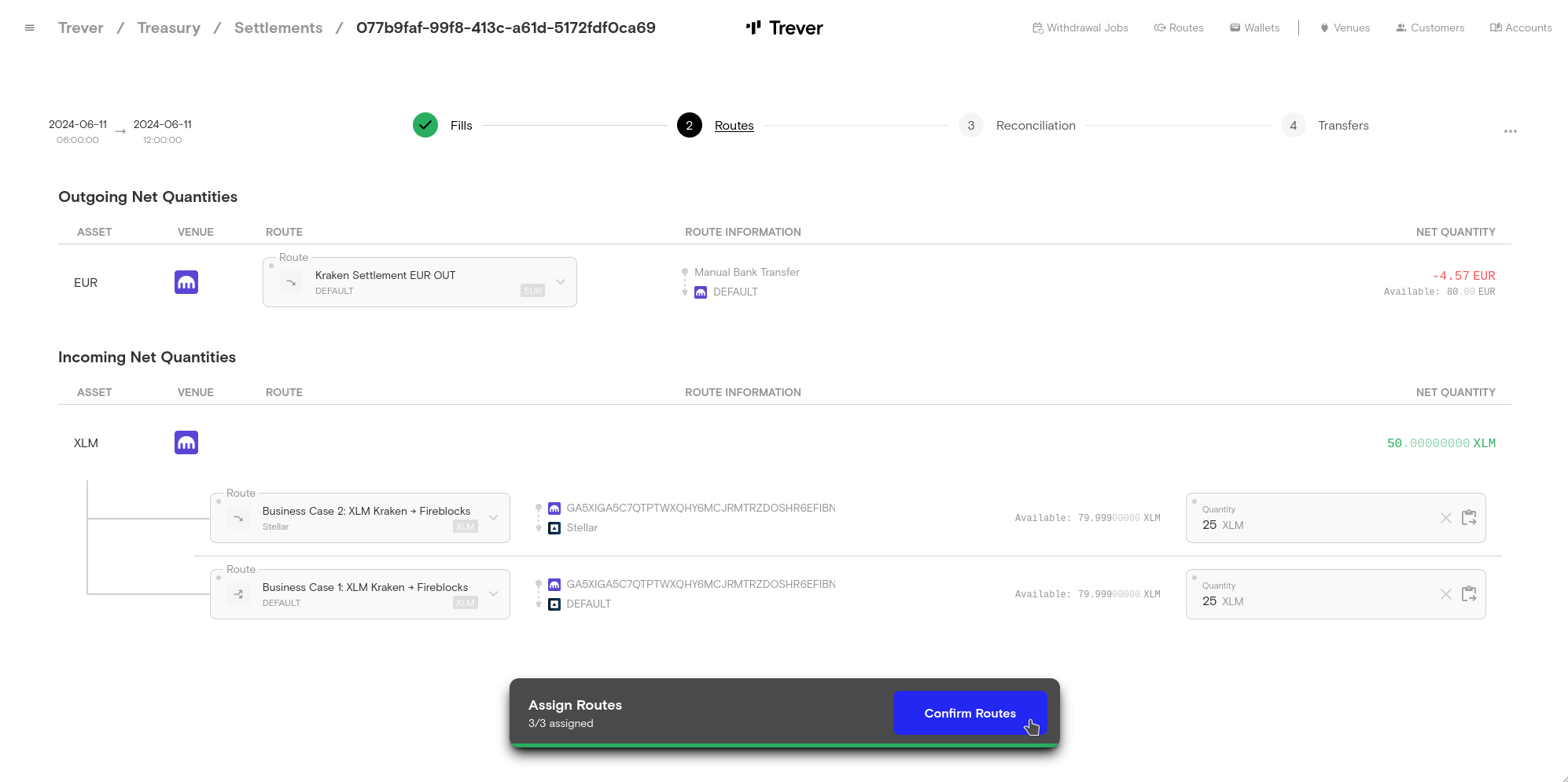The image size is (1568, 782).
Task: Expand Kraken Settlement EUR OUT route dropdown
Action: click(x=561, y=282)
